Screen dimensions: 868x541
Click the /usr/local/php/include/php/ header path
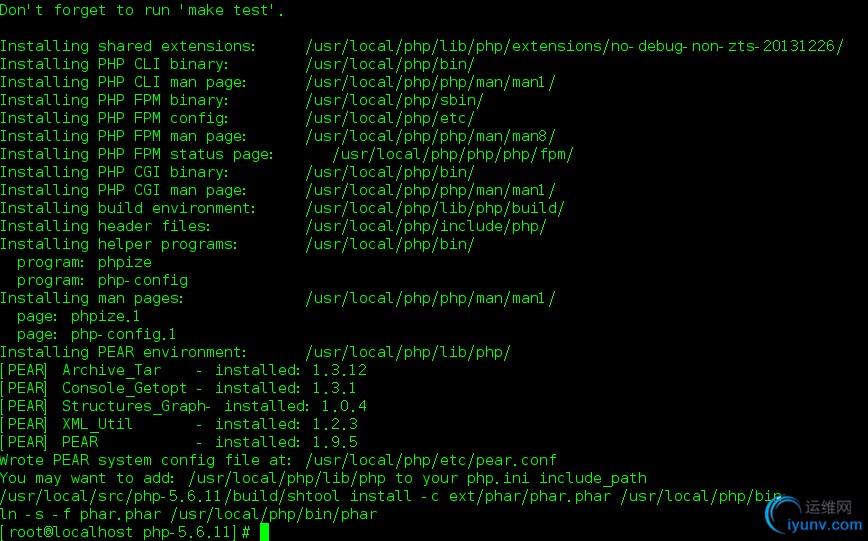tap(425, 226)
